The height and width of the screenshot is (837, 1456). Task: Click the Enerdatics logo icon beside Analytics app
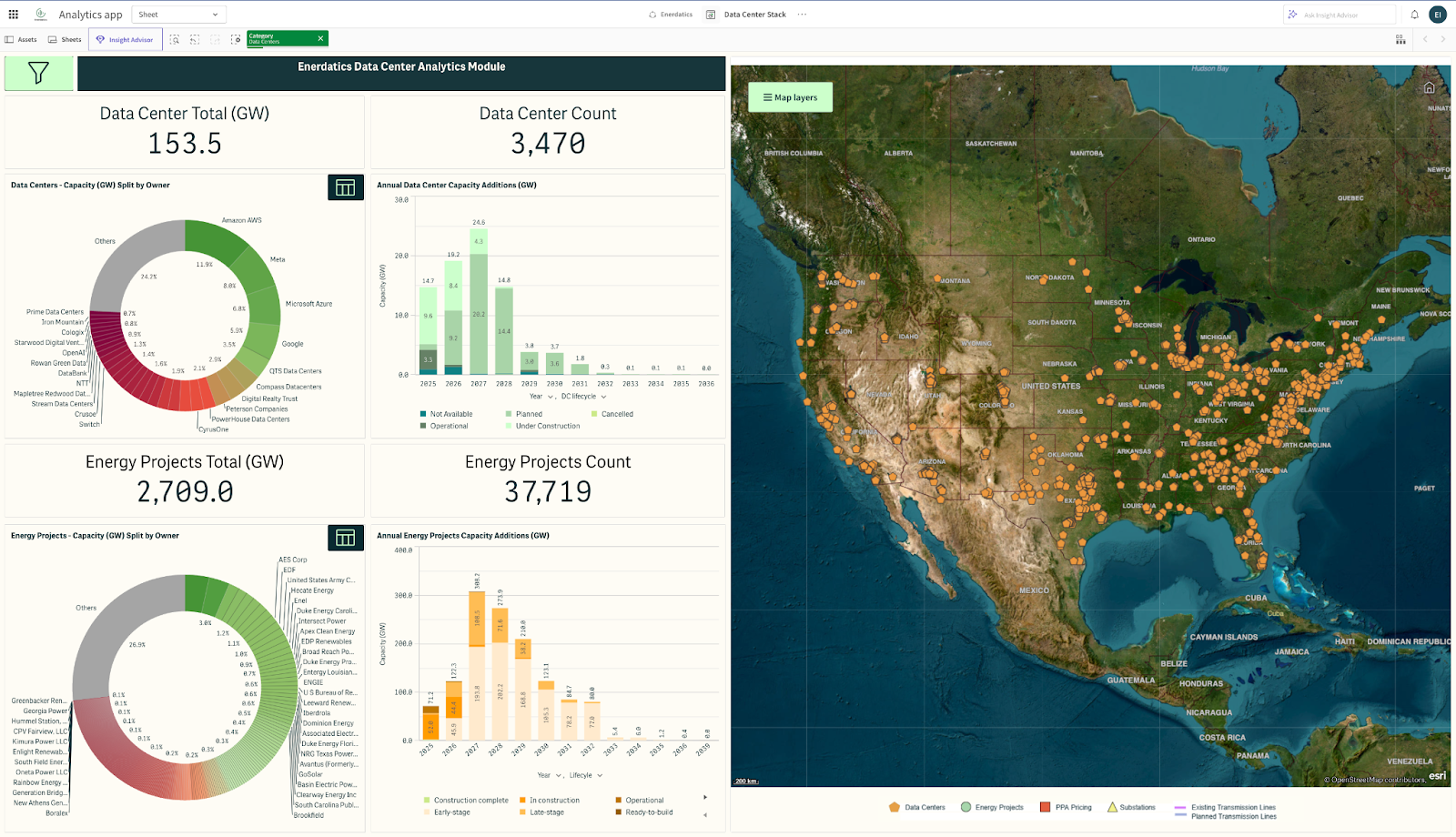(40, 15)
